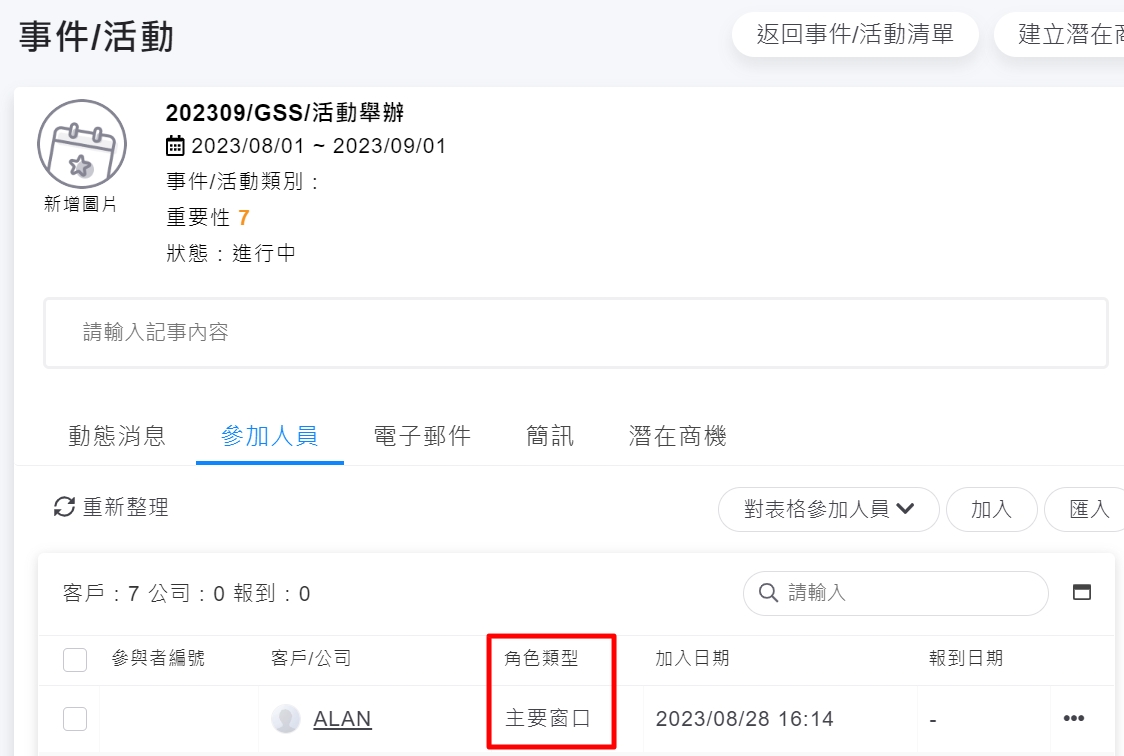Viewport: 1124px width, 756px height.
Task: Open the 電子郵件 tab
Action: 422,436
